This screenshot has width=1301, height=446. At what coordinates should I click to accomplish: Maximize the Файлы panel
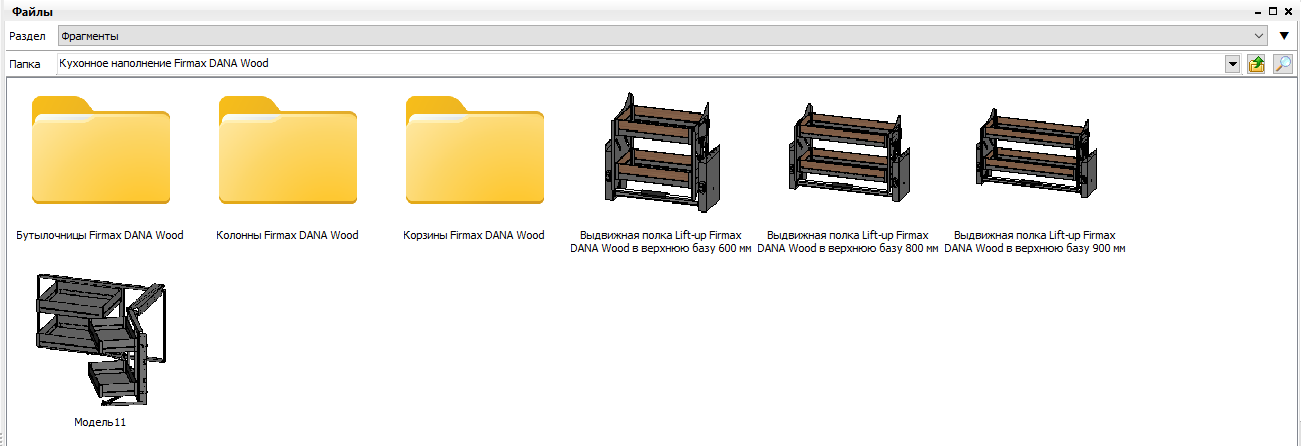(1273, 11)
